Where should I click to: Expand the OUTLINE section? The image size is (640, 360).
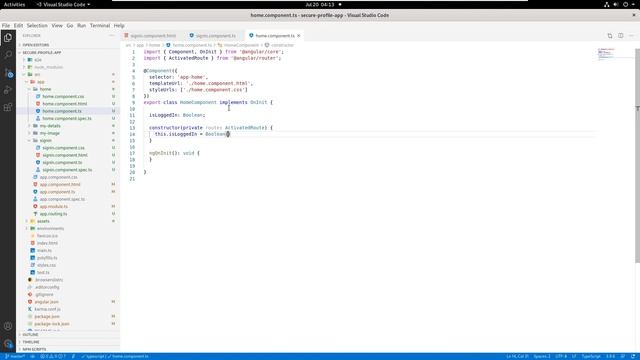[x=30, y=335]
